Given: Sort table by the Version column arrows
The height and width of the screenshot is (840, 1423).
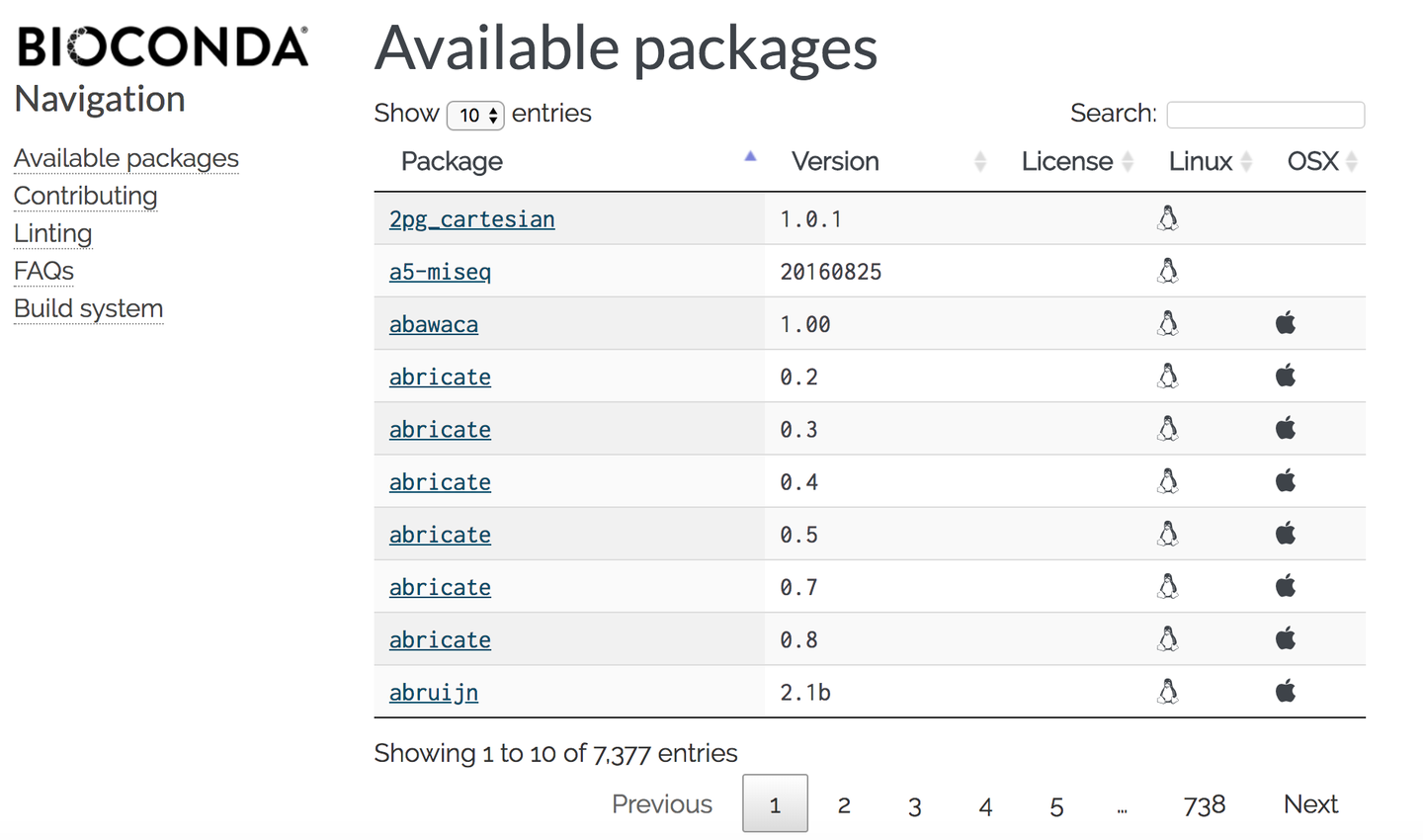Looking at the screenshot, I should click(x=979, y=162).
